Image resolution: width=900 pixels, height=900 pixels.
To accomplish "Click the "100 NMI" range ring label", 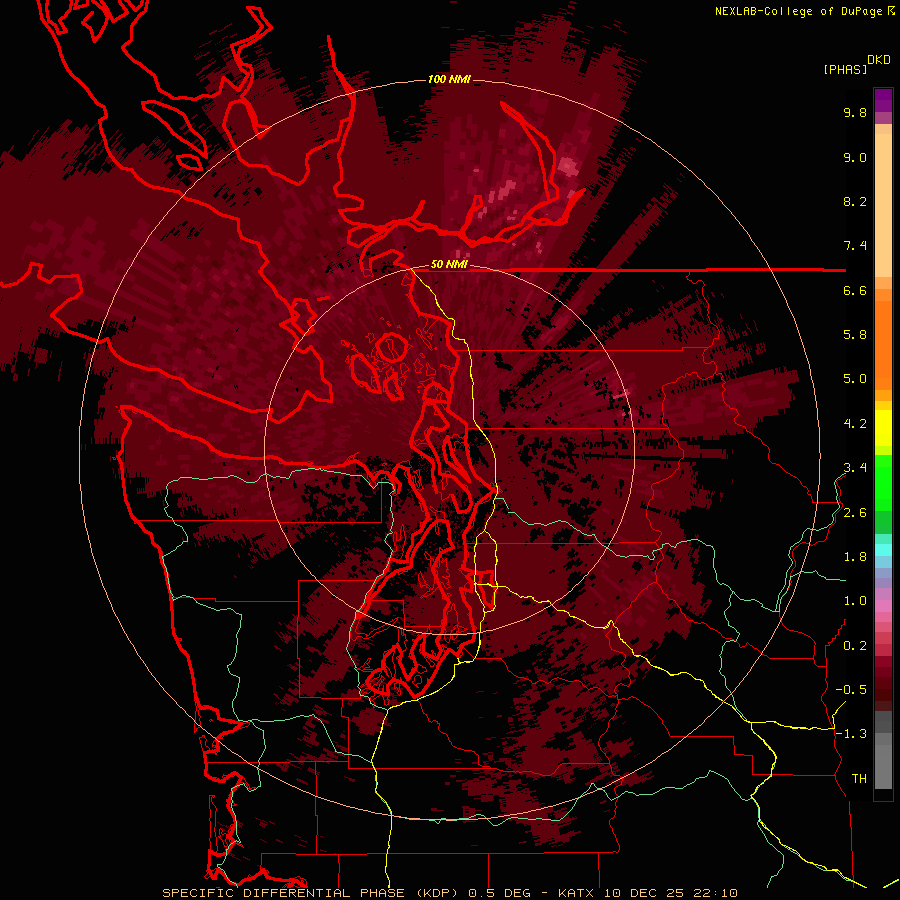I will 449,79.
